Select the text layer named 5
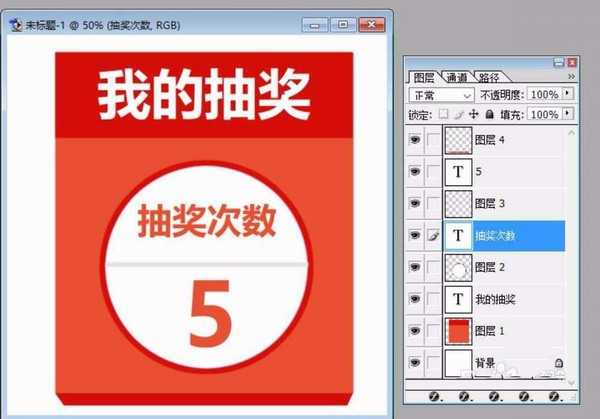Screen dimensions: 600x419 point(478,172)
